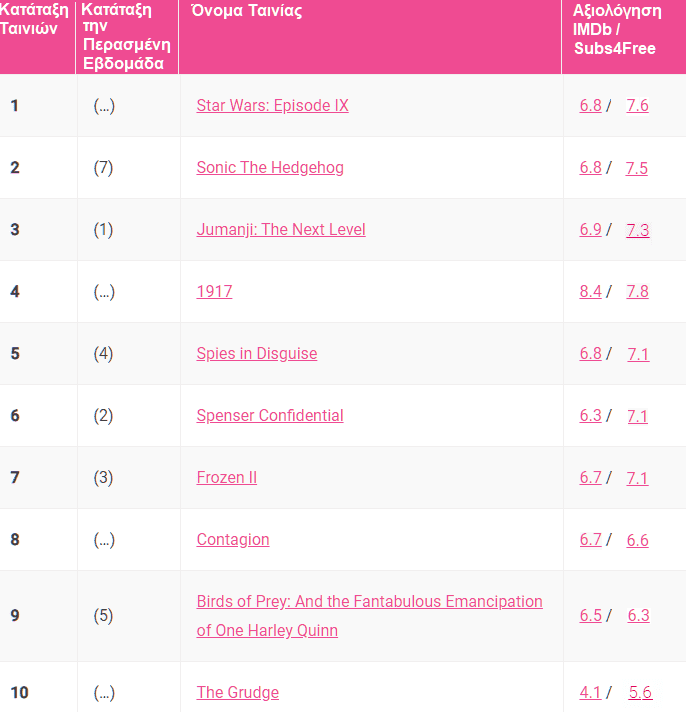This screenshot has height=712, width=686.
Task: Open the Sonic The Hedgehog movie link
Action: [270, 168]
